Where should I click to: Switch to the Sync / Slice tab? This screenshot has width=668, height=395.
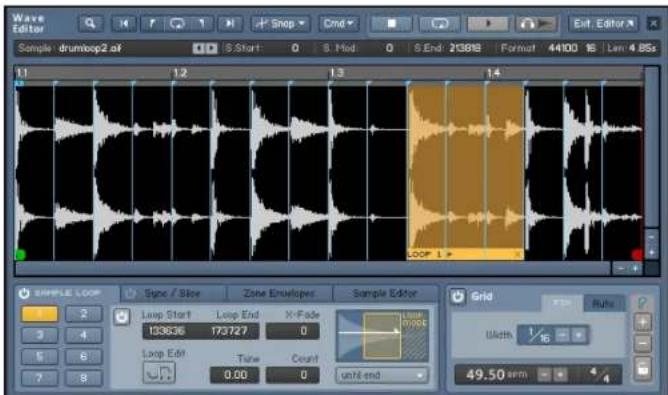click(172, 293)
